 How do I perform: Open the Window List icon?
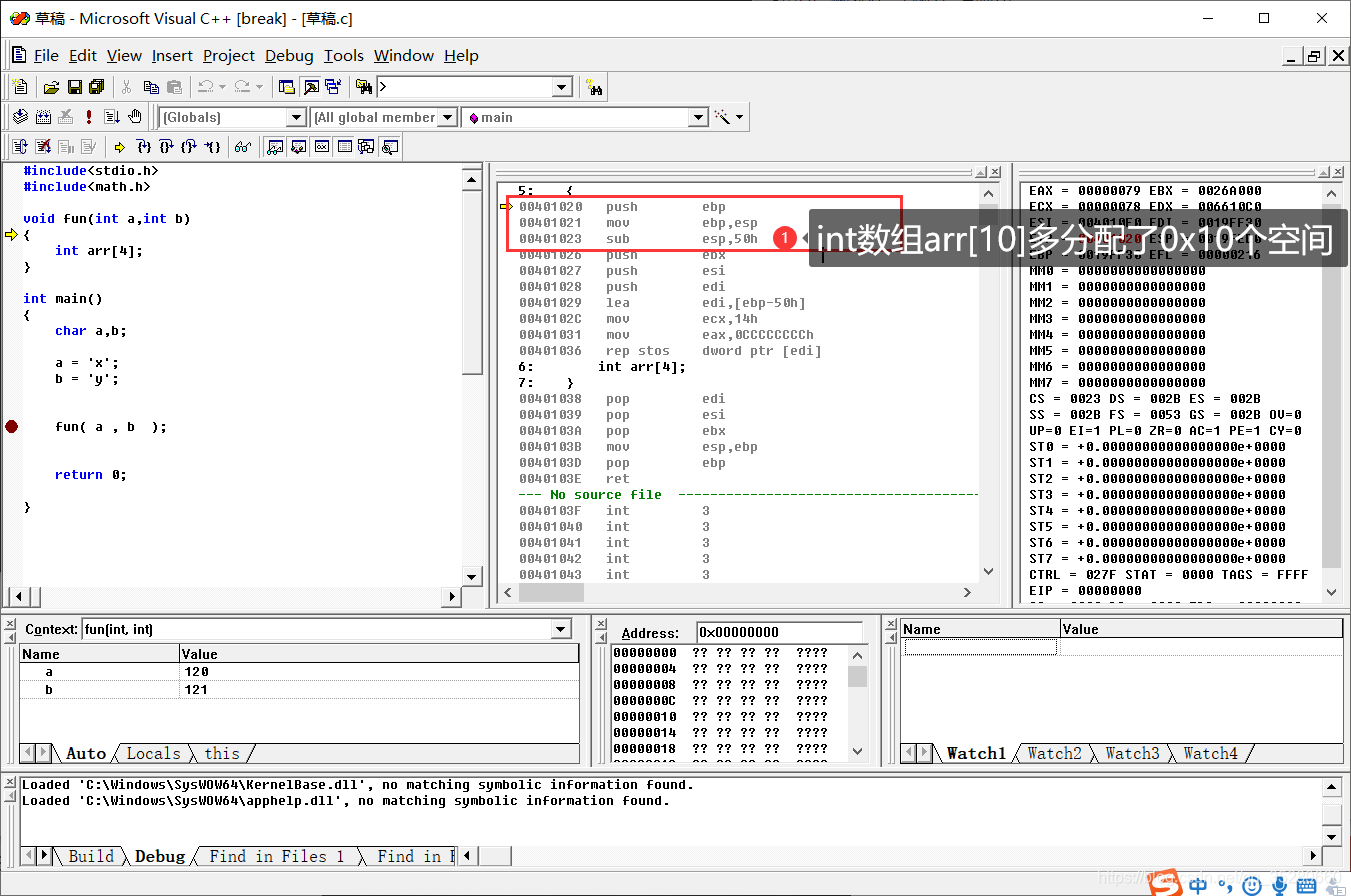point(333,87)
